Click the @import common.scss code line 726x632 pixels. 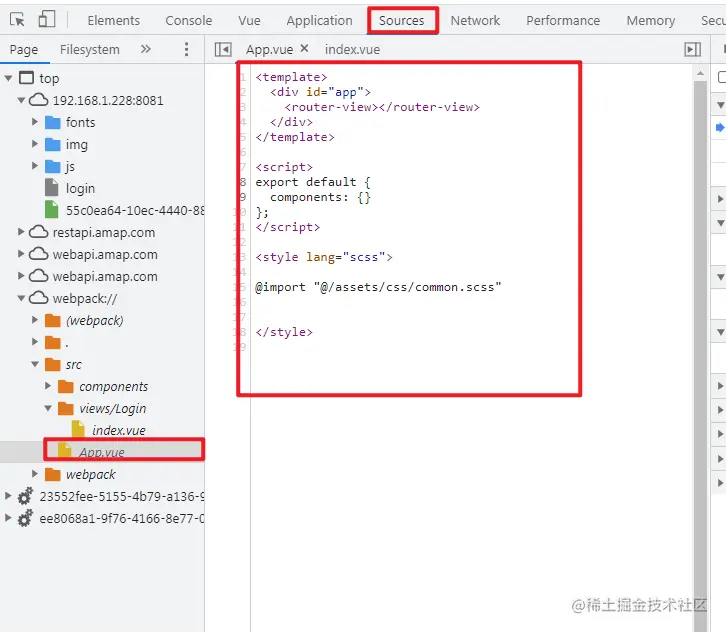coord(378,287)
